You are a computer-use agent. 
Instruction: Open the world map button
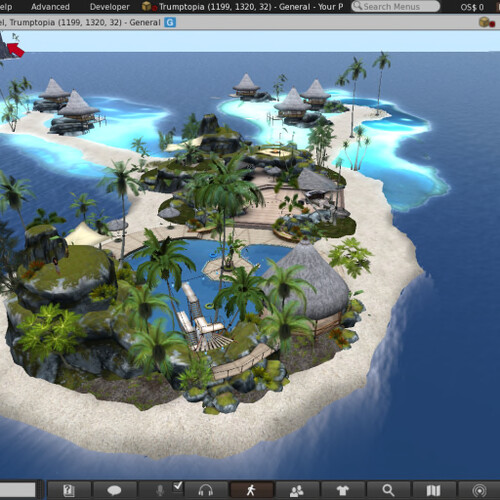pyautogui.click(x=433, y=491)
